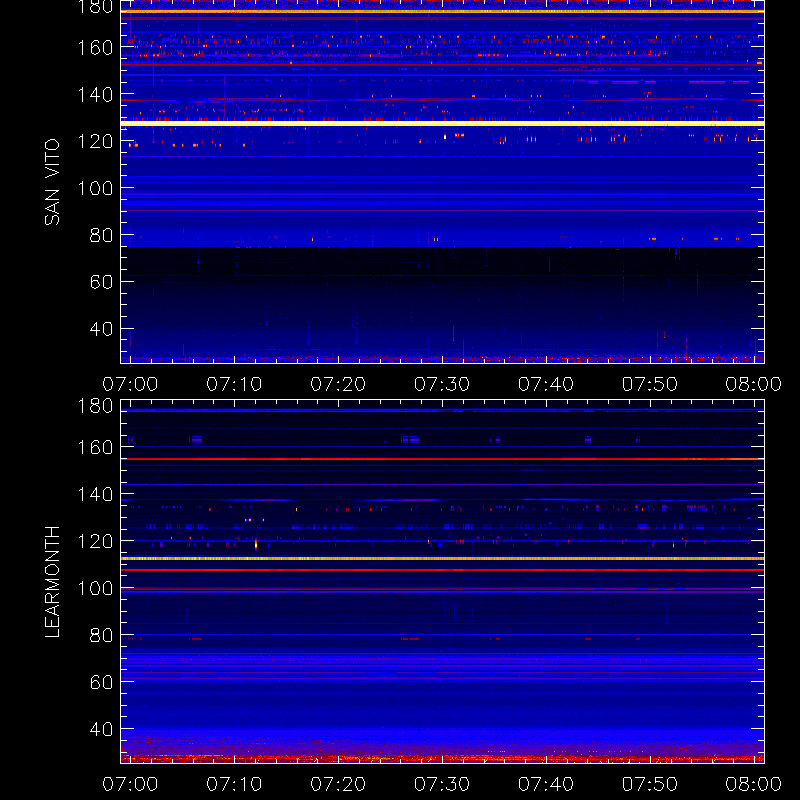Click 07:00 time label under SAN VITO plot
Screen dimensions: 800x800
click(130, 384)
